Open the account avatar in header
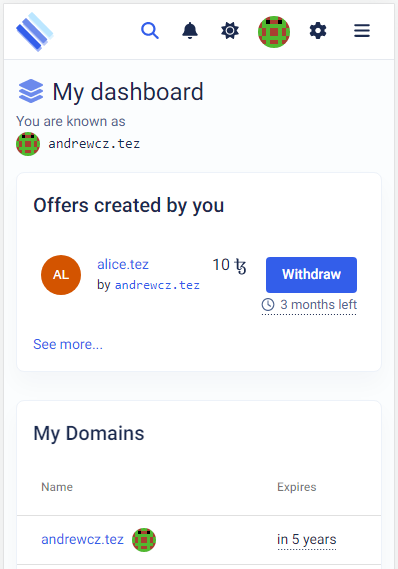This screenshot has width=398, height=569. (274, 32)
